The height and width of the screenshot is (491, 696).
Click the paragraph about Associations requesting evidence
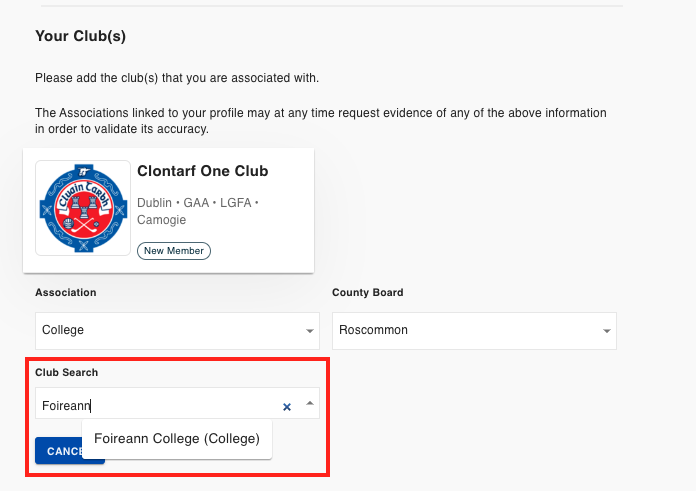pos(320,121)
